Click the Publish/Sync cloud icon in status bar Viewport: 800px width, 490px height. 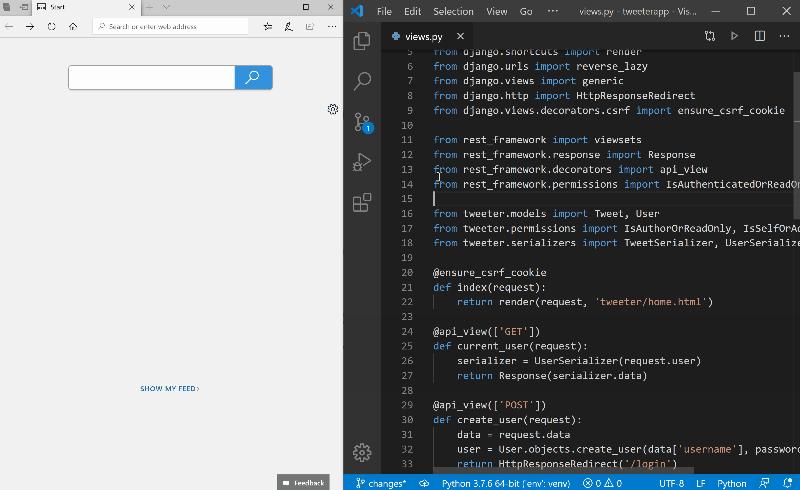pyautogui.click(x=424, y=483)
